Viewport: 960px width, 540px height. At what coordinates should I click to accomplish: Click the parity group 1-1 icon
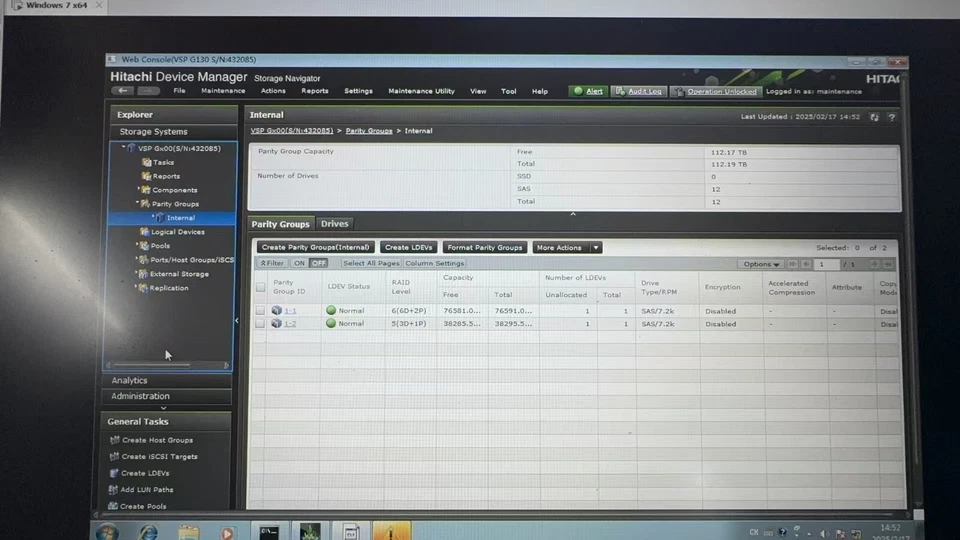pyautogui.click(x=277, y=310)
